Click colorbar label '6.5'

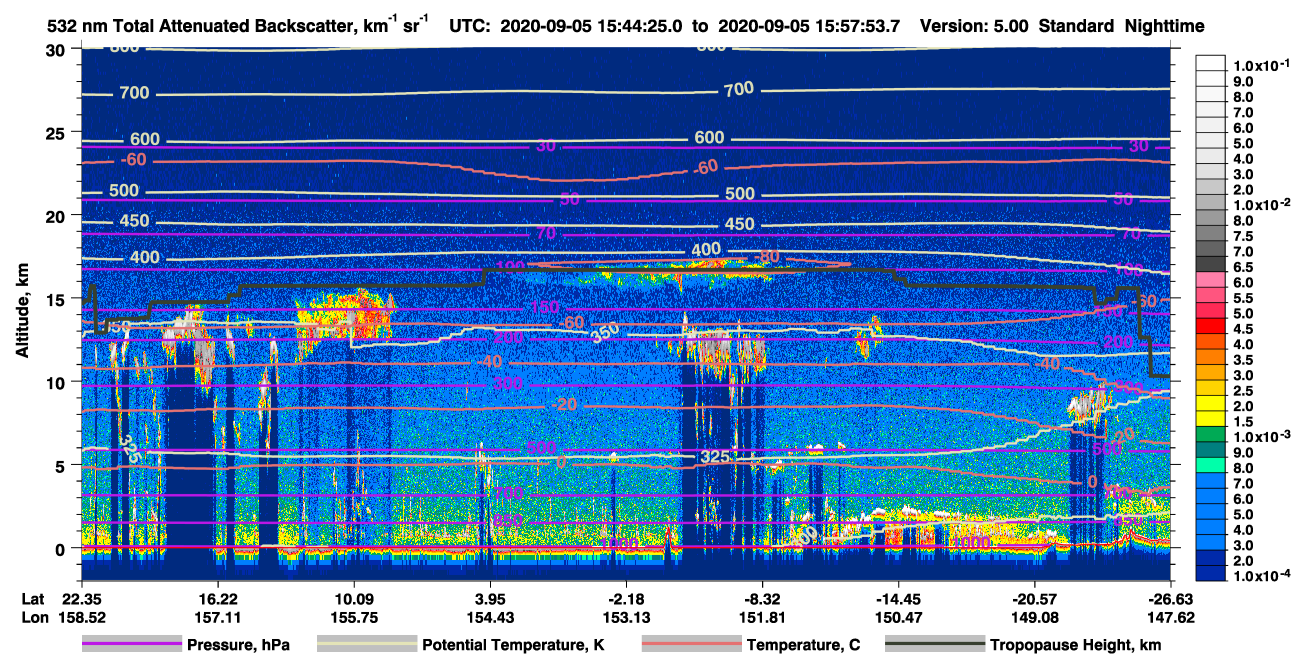1244,267
